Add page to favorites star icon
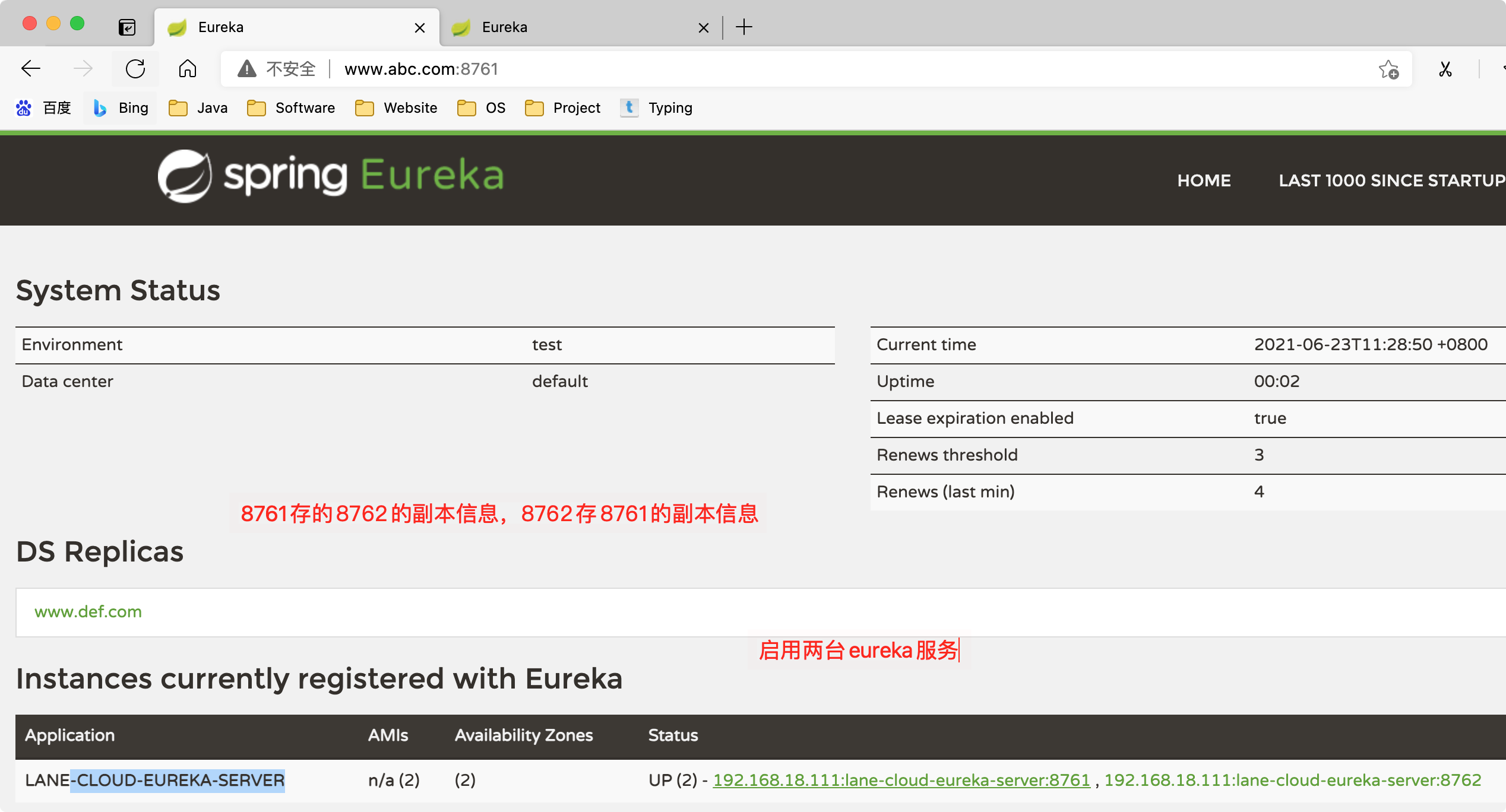Viewport: 1506px width, 812px height. (x=1388, y=69)
